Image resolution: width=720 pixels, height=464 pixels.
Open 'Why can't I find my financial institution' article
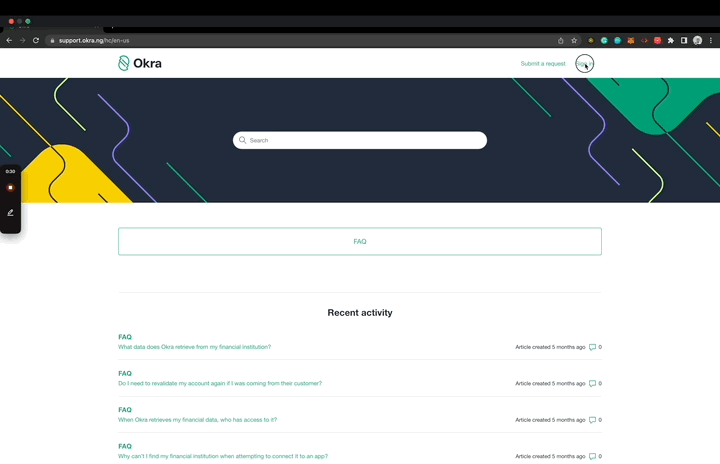[223, 456]
